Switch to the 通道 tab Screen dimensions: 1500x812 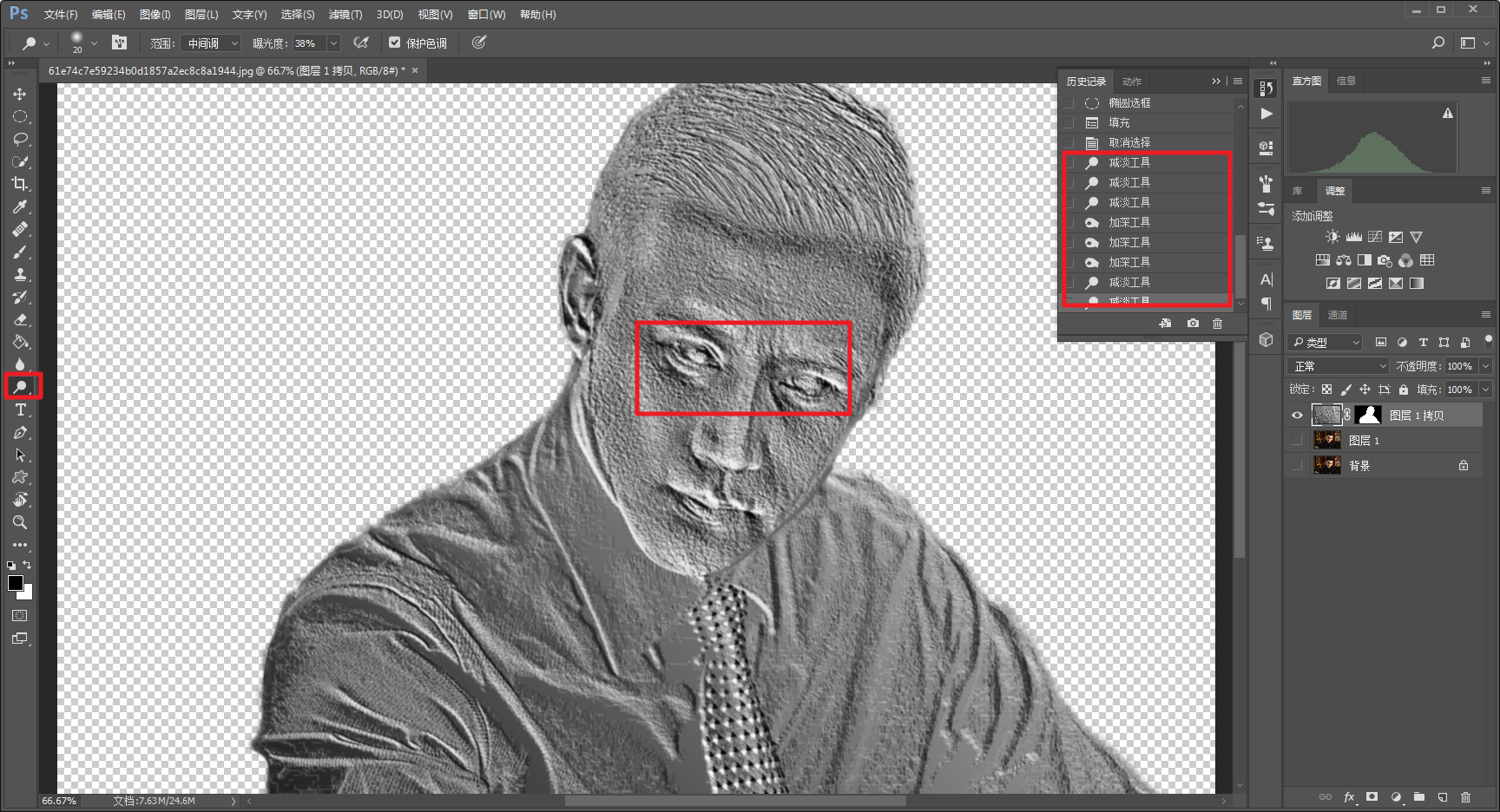[x=1338, y=315]
